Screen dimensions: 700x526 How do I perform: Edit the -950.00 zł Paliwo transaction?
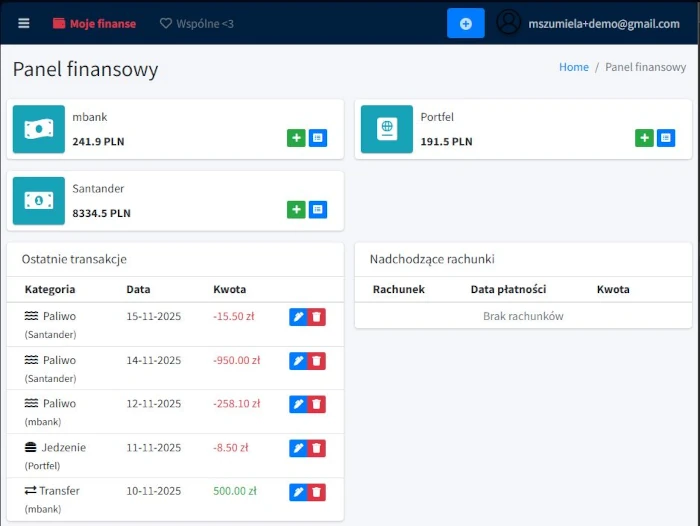click(298, 361)
